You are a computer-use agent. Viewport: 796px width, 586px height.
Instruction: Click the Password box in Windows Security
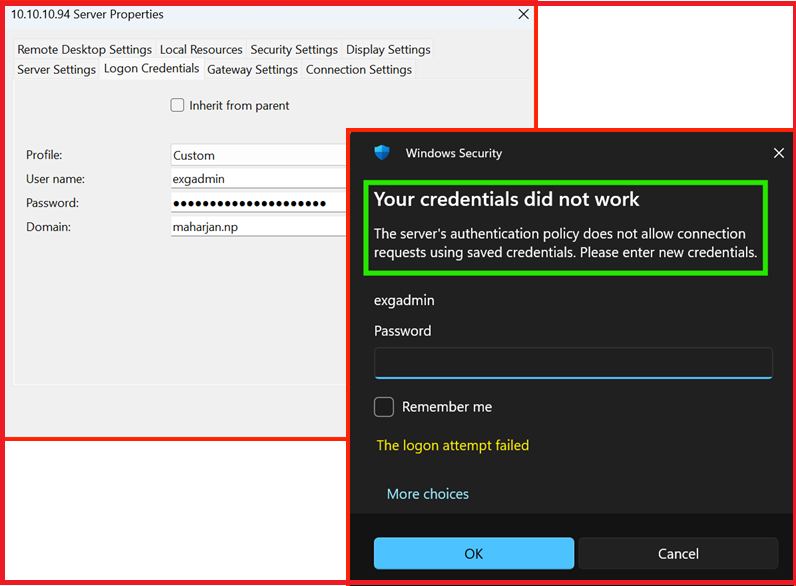click(573, 363)
